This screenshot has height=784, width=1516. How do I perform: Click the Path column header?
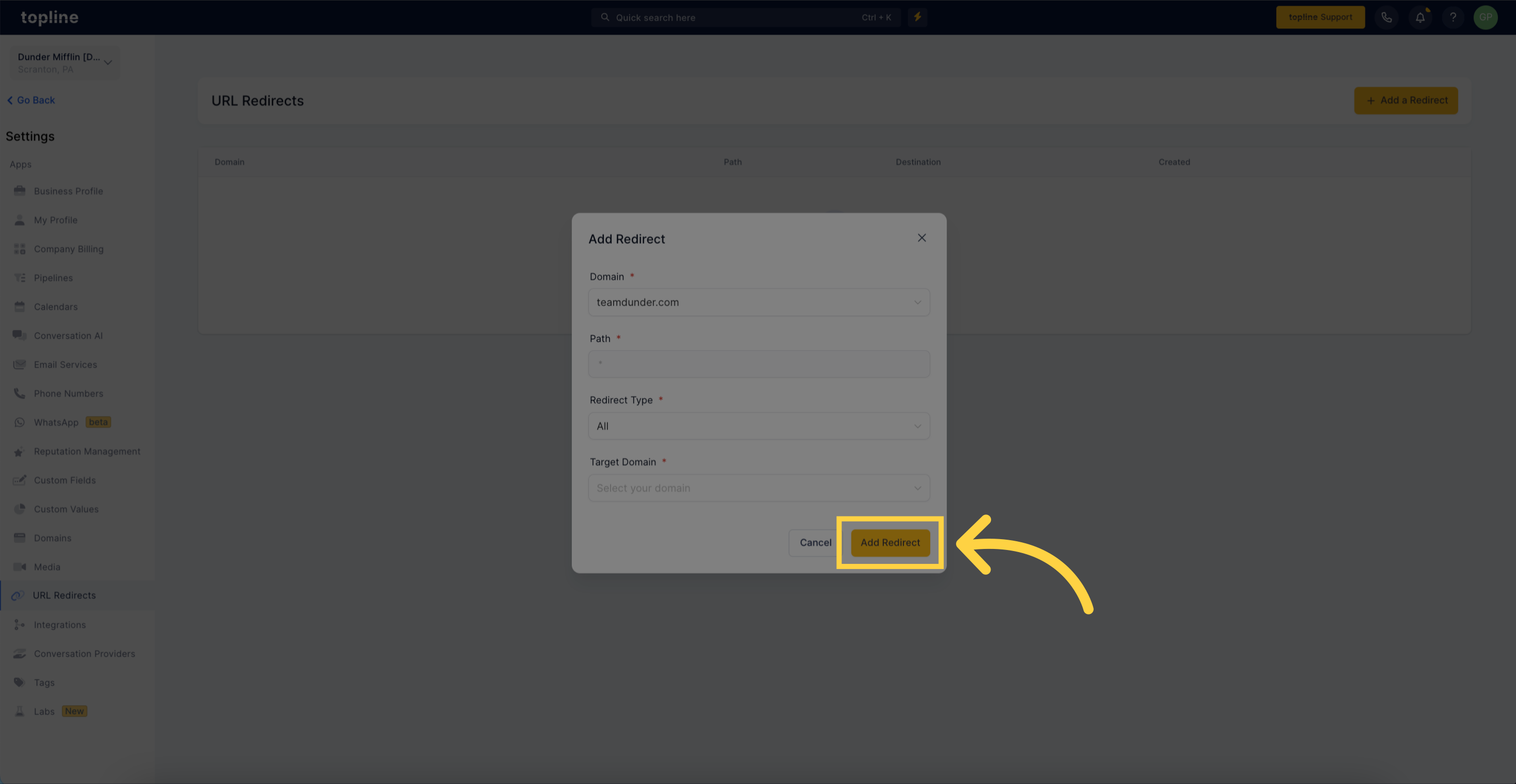coord(732,162)
